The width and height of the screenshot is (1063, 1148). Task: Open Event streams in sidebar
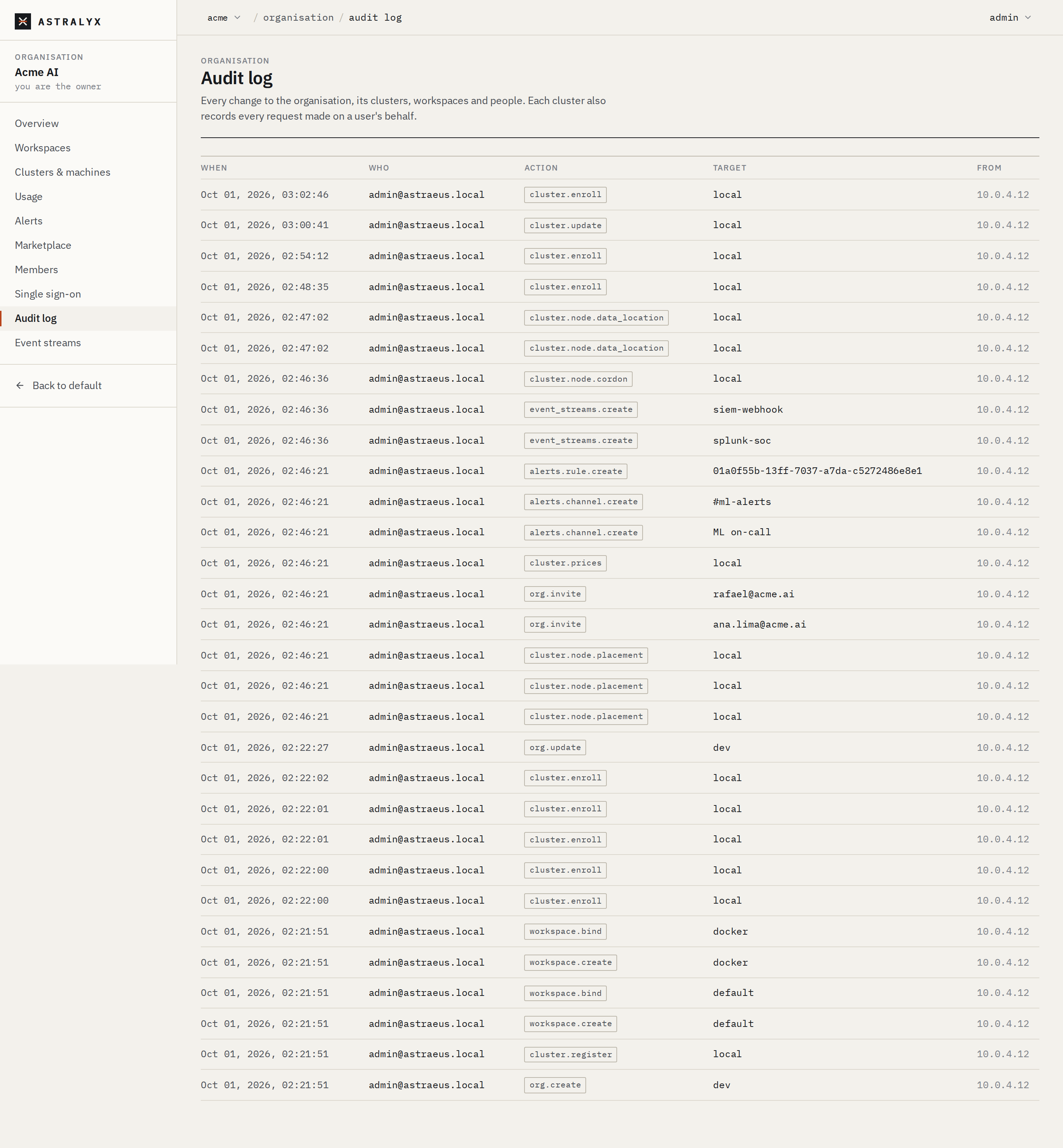(48, 343)
